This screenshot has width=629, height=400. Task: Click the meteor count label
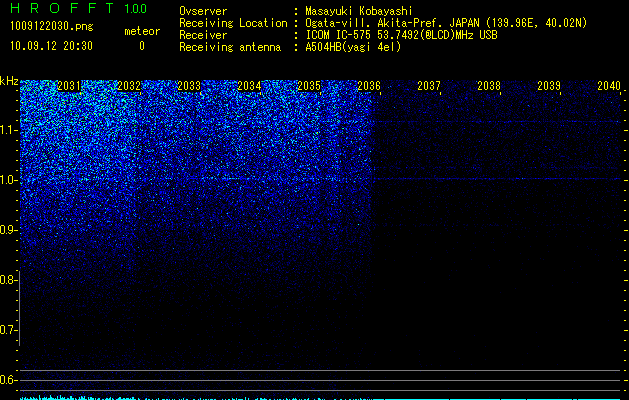pyautogui.click(x=142, y=31)
